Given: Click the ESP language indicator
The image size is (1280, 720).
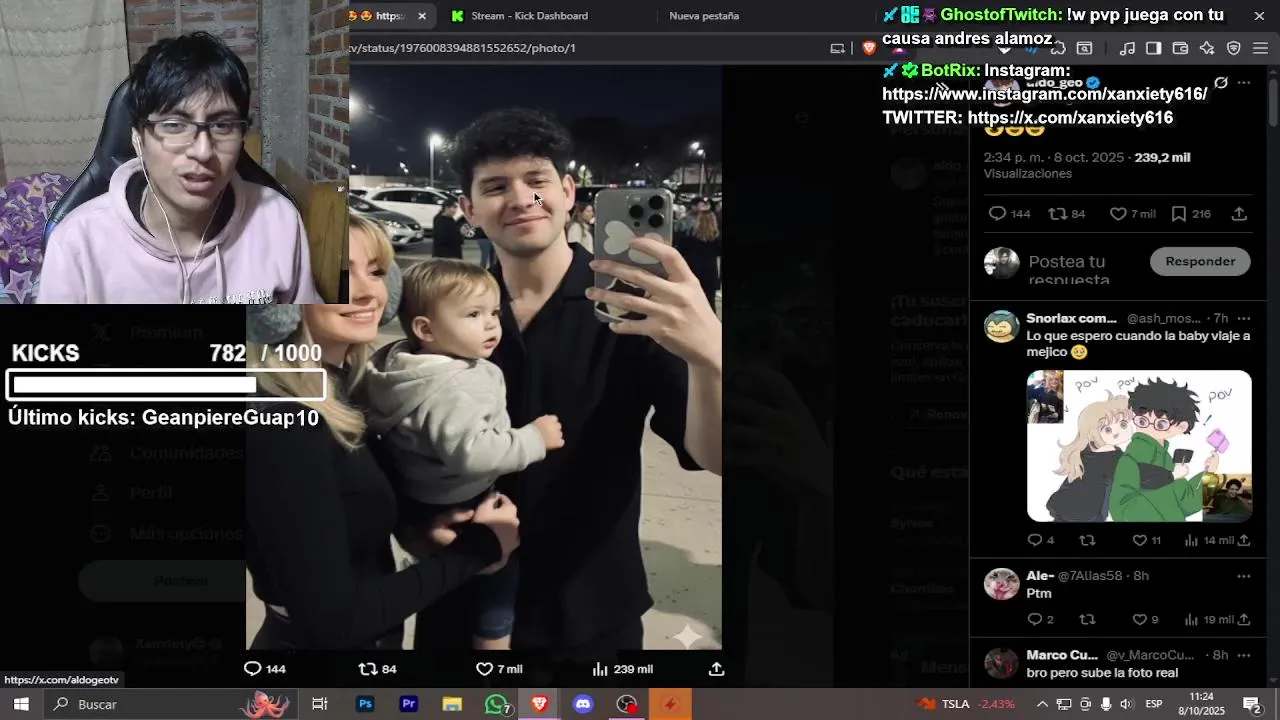Looking at the screenshot, I should tap(1154, 704).
